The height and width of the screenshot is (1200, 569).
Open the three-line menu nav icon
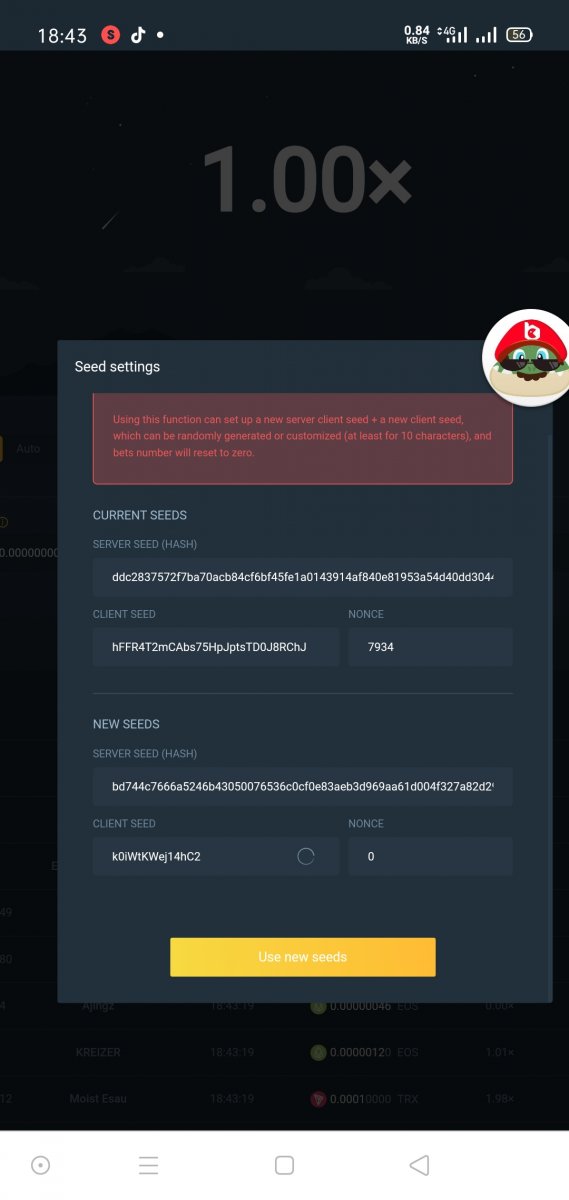coord(148,1165)
